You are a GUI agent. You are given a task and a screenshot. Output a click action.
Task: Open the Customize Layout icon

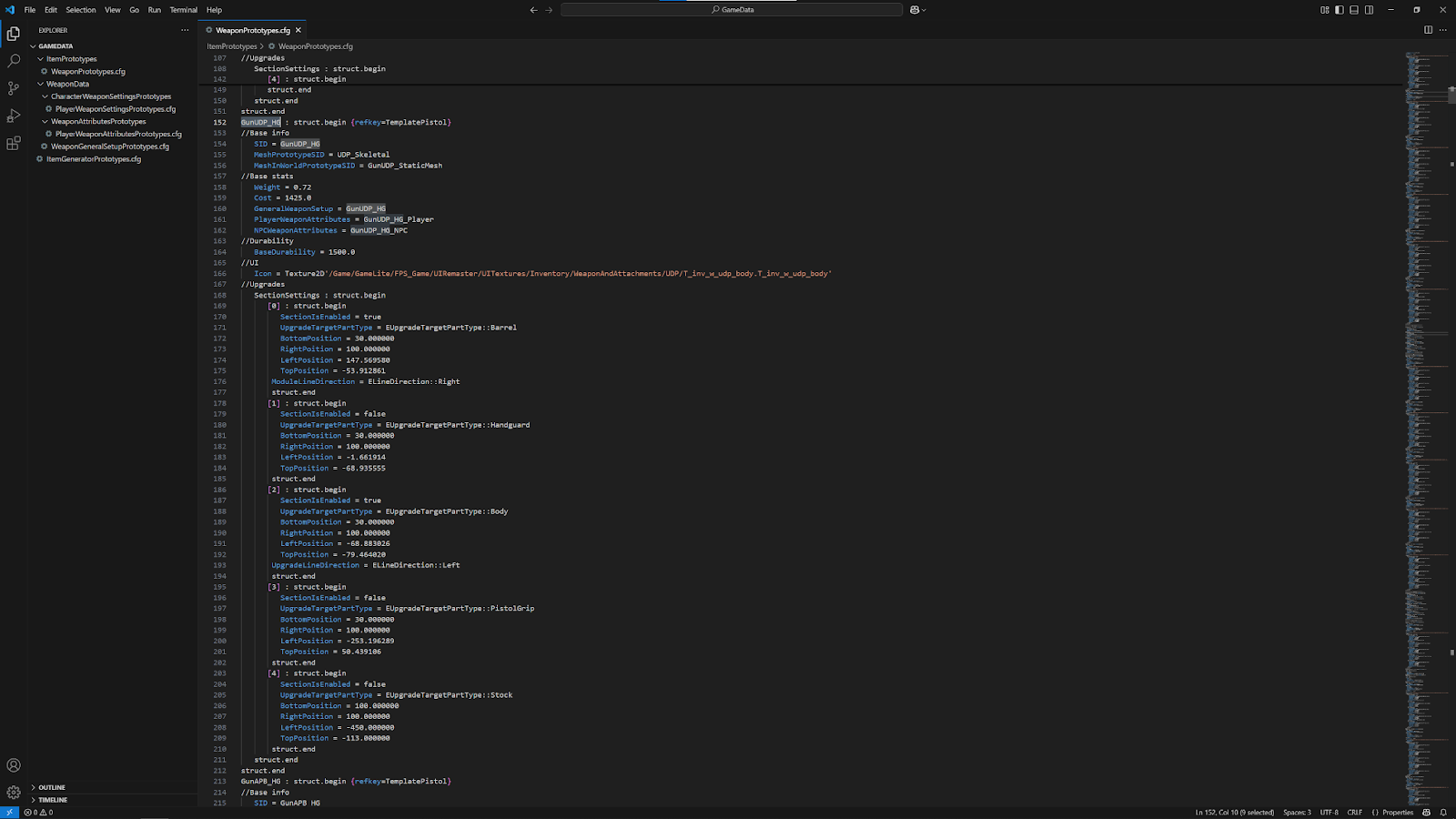(1325, 10)
